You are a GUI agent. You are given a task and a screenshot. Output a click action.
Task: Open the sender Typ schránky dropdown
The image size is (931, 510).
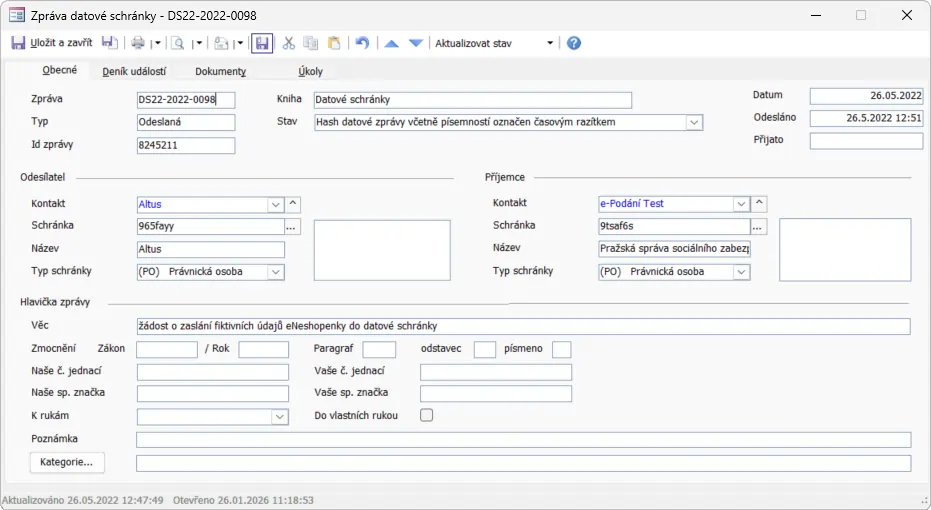(x=276, y=272)
